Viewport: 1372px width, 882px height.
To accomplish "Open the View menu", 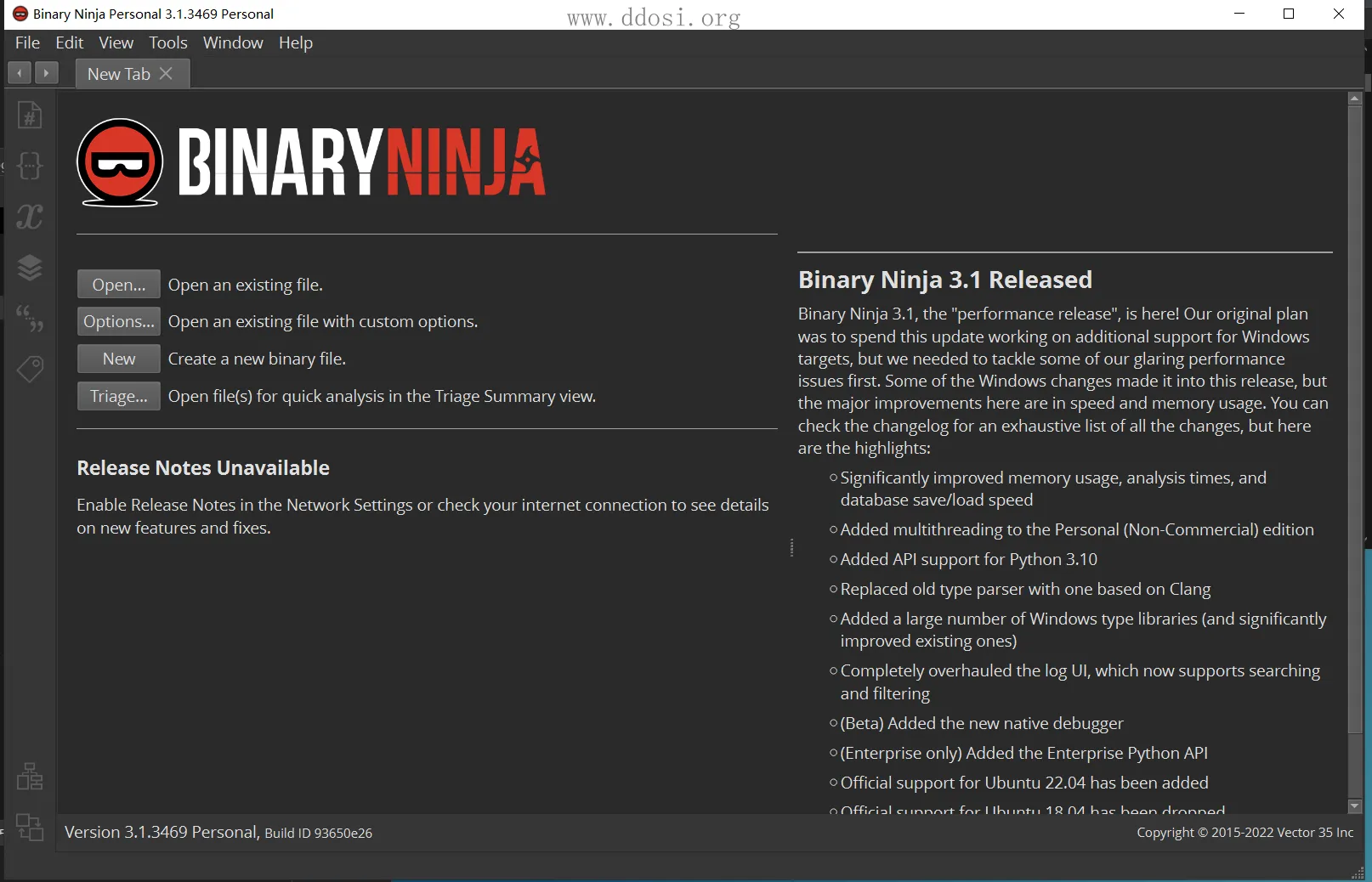I will point(116,42).
